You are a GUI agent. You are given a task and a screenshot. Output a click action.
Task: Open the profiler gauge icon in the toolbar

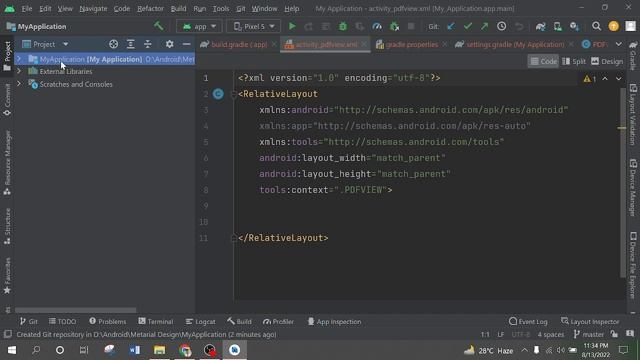point(377,27)
